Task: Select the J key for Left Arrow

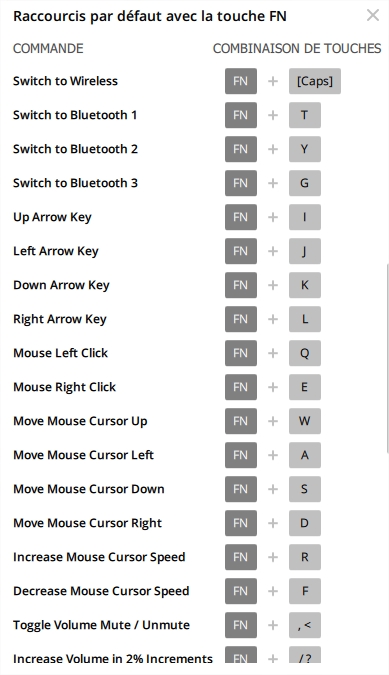Action: point(305,251)
